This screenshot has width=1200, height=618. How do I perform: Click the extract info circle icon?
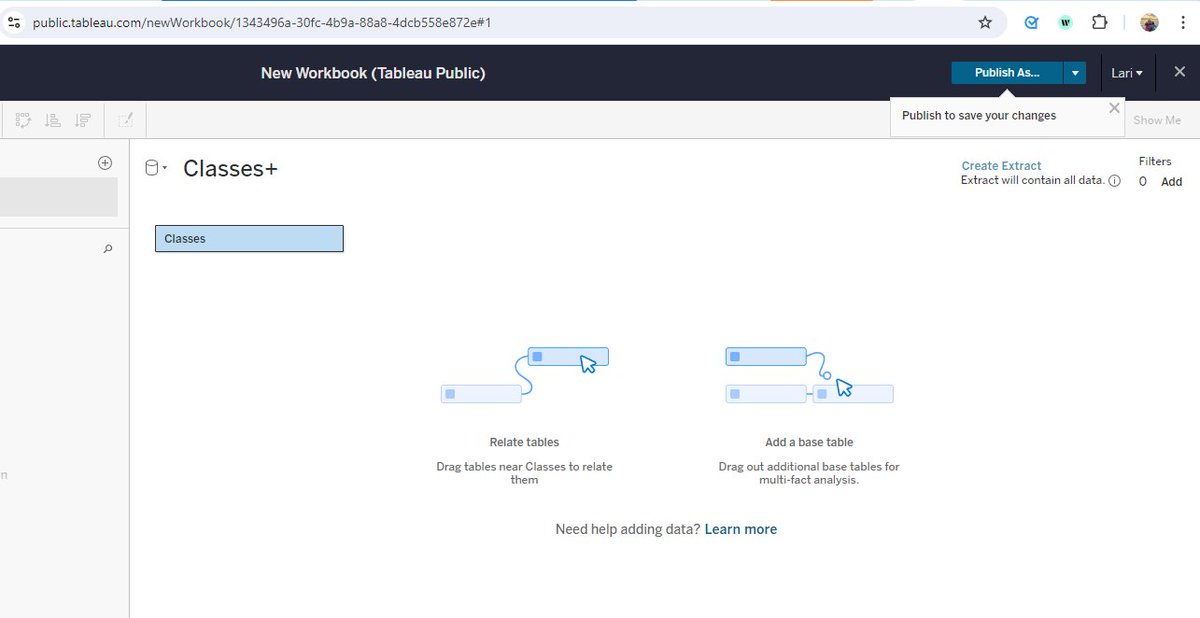(x=1114, y=181)
